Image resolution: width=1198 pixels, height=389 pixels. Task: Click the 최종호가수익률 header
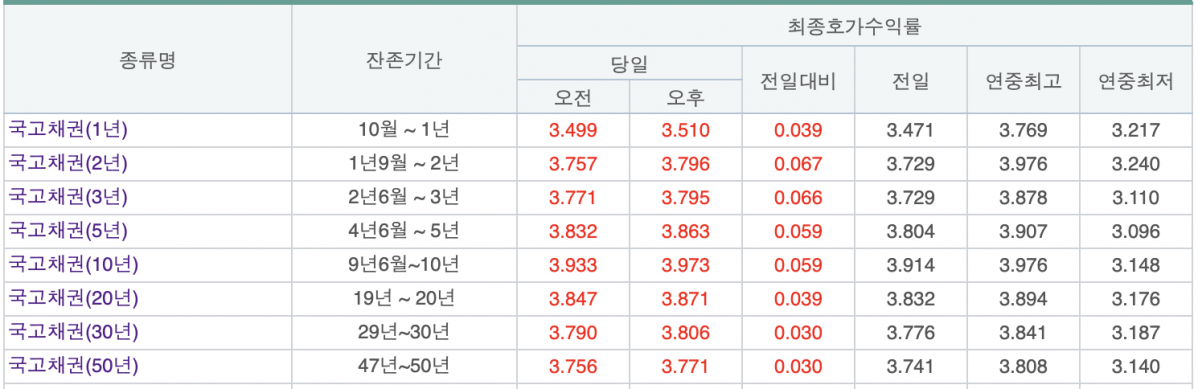[x=854, y=27]
